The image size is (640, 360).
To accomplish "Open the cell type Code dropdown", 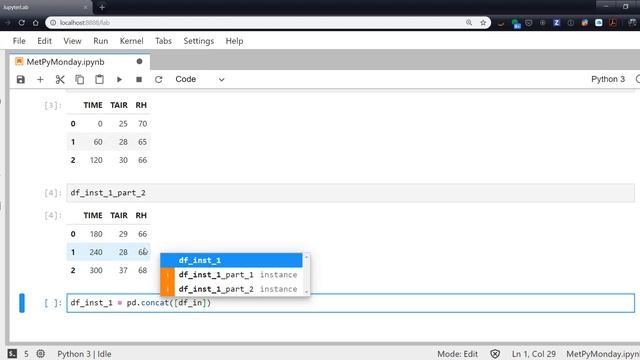I will pos(200,80).
